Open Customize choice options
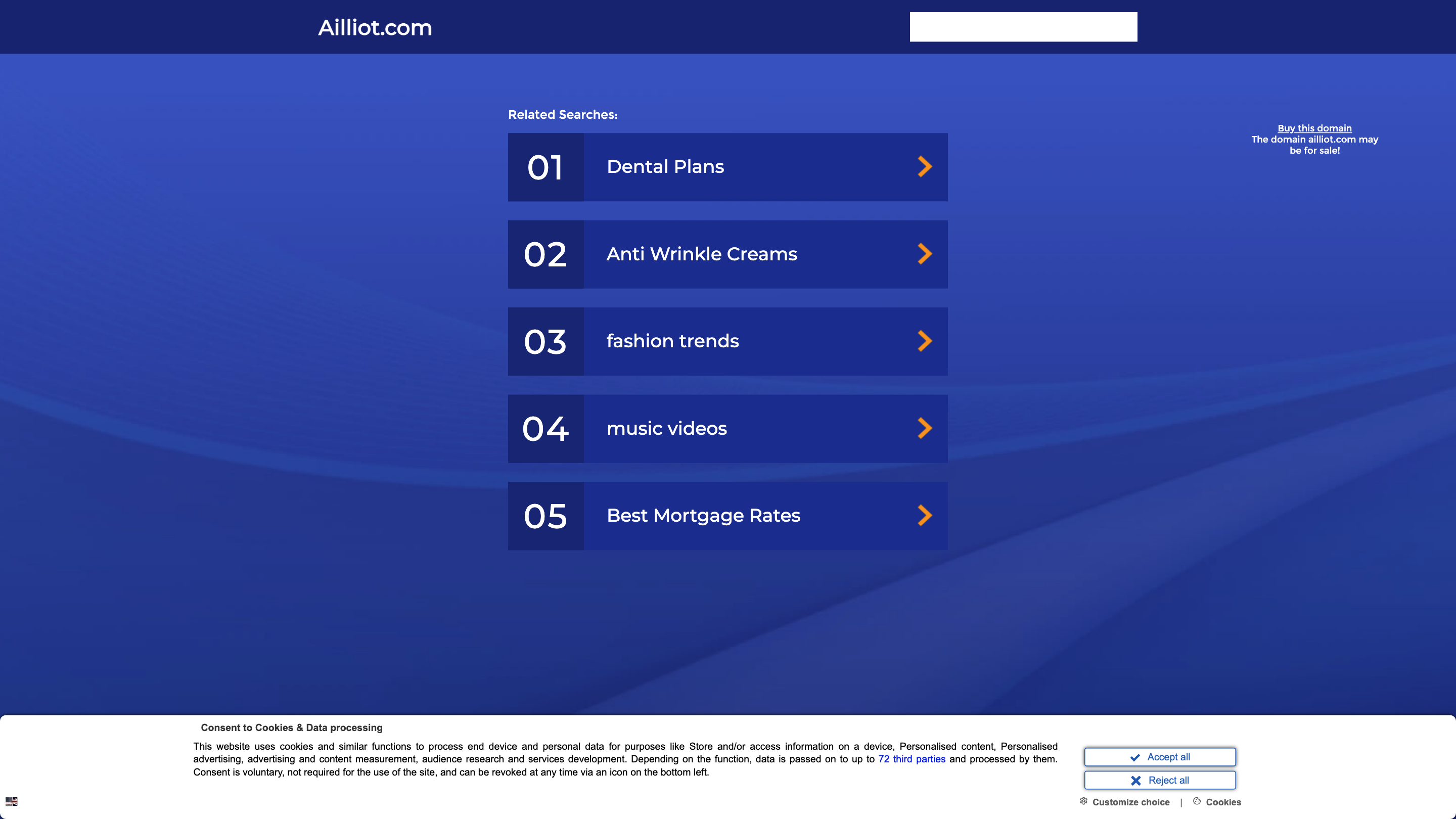Image resolution: width=1456 pixels, height=819 pixels. [x=1131, y=802]
